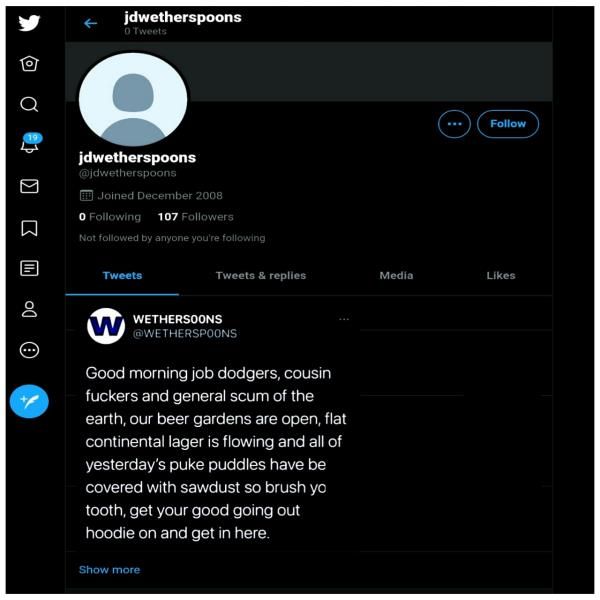
Task: Open Notifications bell with 19 badge
Action: tap(31, 143)
